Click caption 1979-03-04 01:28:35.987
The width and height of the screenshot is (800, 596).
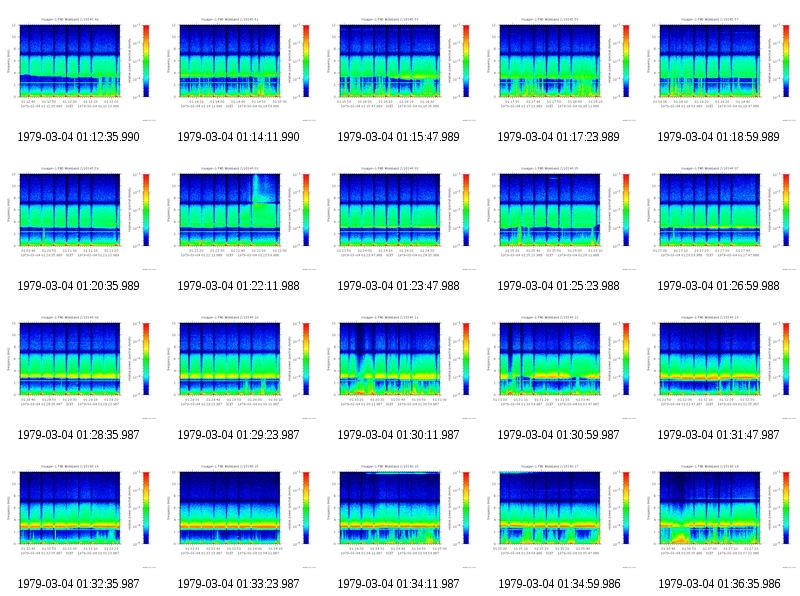tap(79, 435)
